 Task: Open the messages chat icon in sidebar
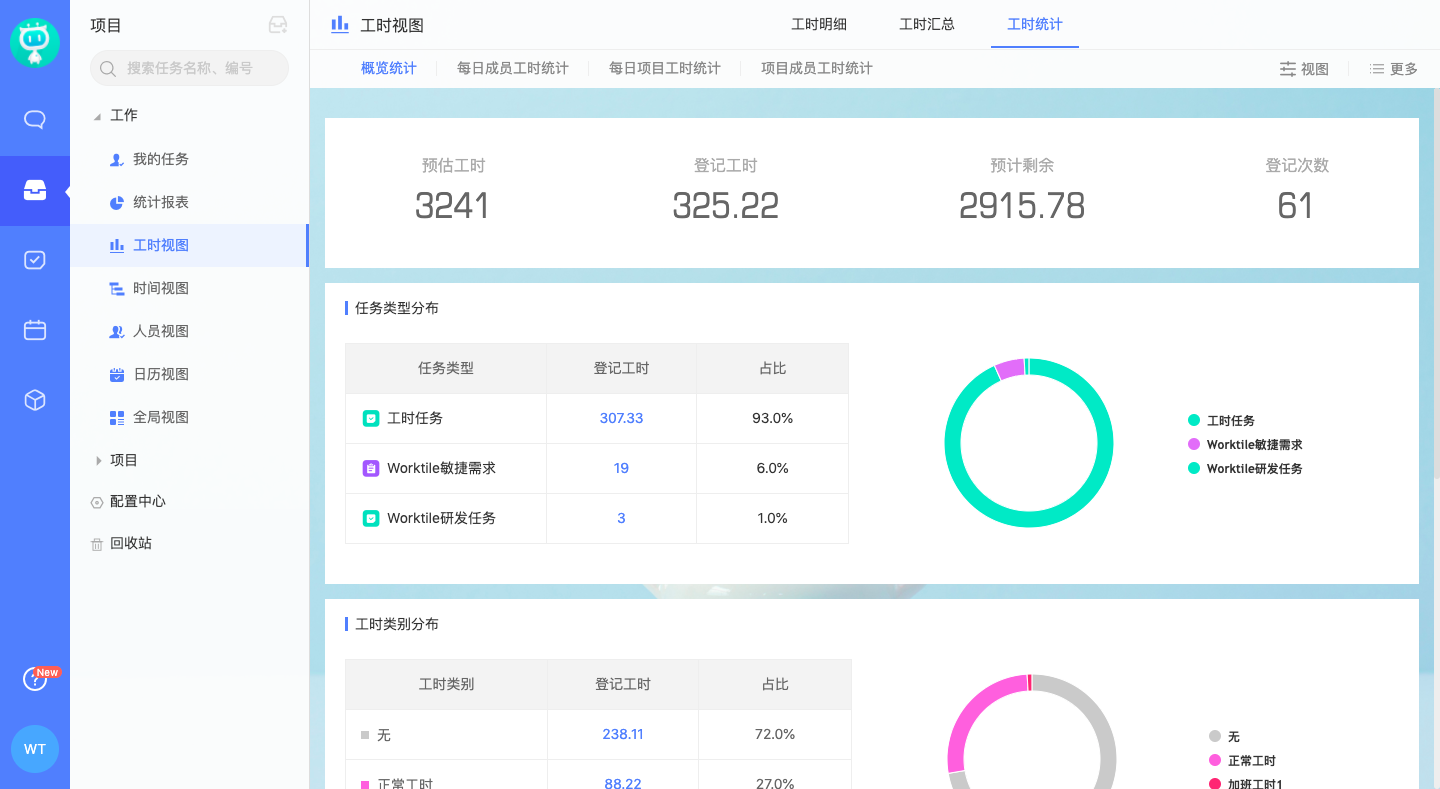[x=35, y=120]
